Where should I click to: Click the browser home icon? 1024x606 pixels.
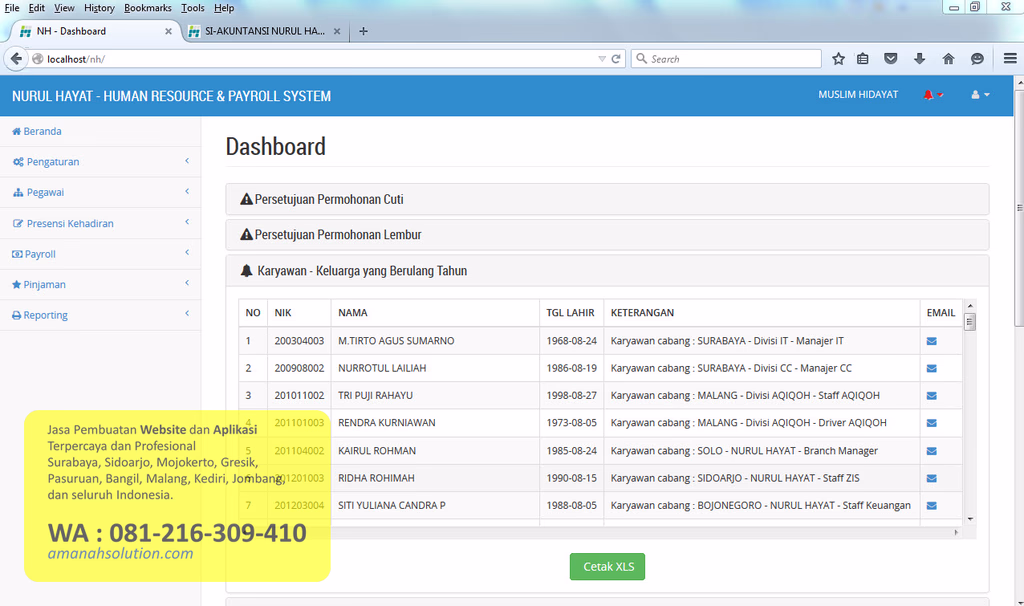(948, 59)
